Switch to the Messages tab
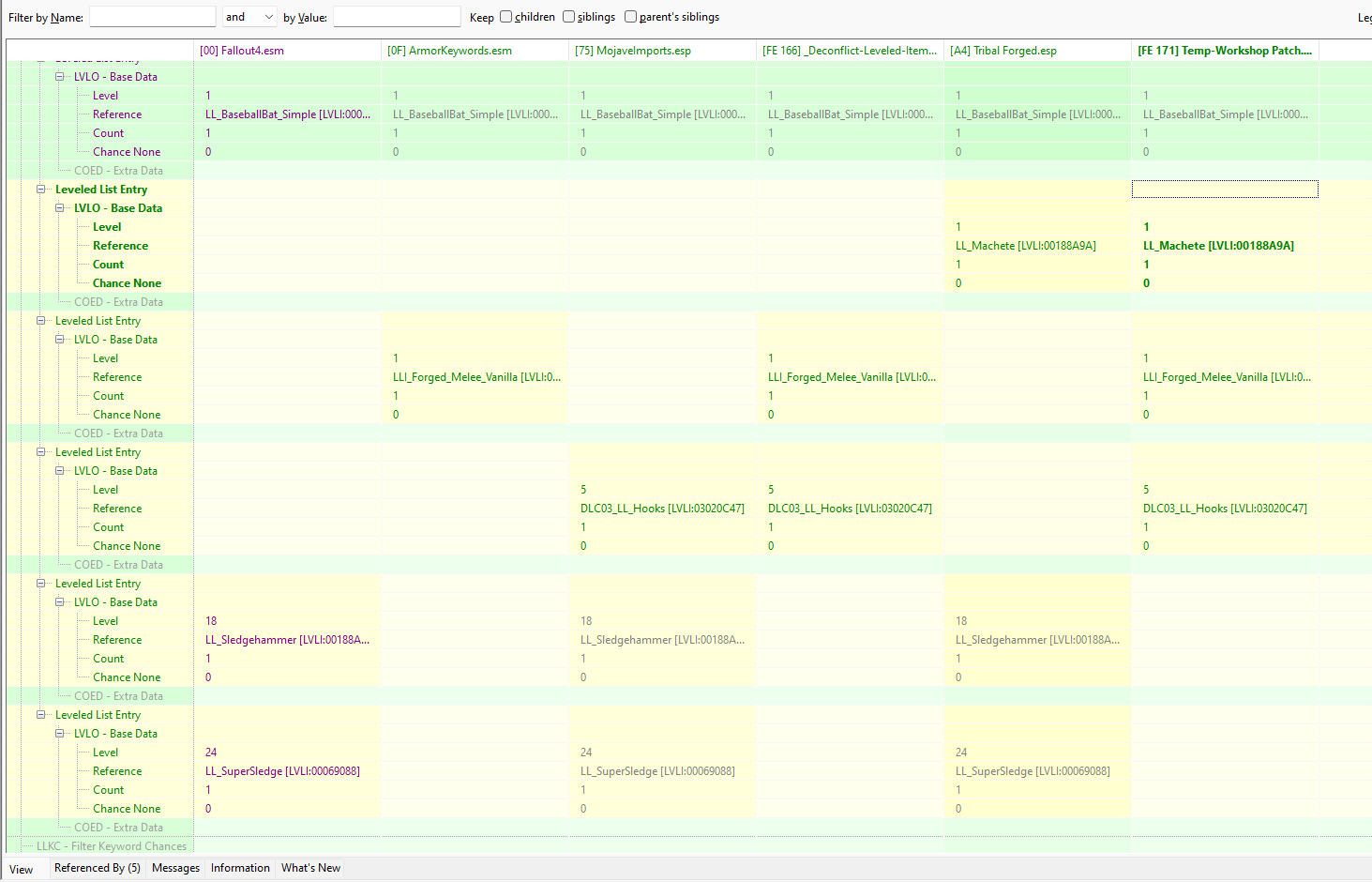 175,868
